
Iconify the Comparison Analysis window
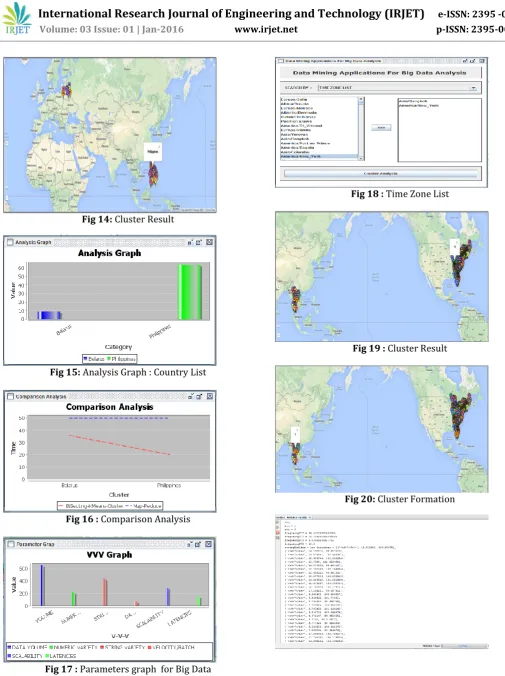pos(191,396)
